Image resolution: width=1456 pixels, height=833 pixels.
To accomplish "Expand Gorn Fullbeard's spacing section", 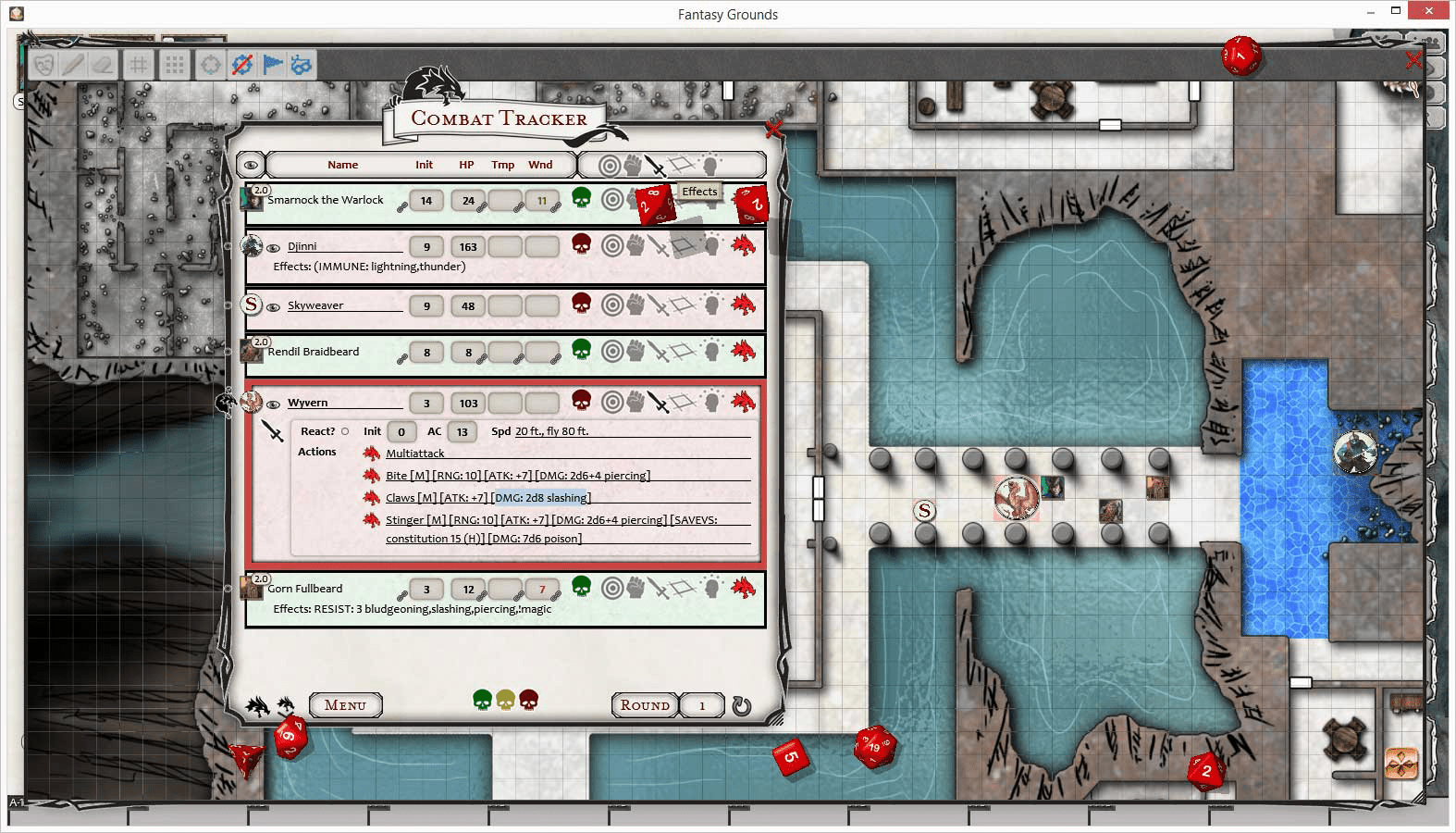I will (683, 588).
